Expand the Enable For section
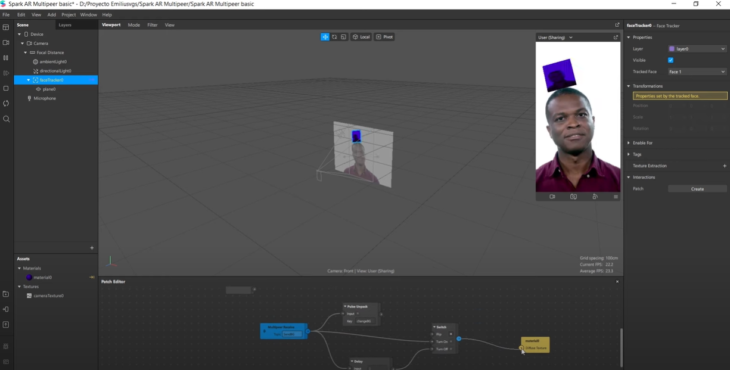The width and height of the screenshot is (730, 370). coord(629,143)
